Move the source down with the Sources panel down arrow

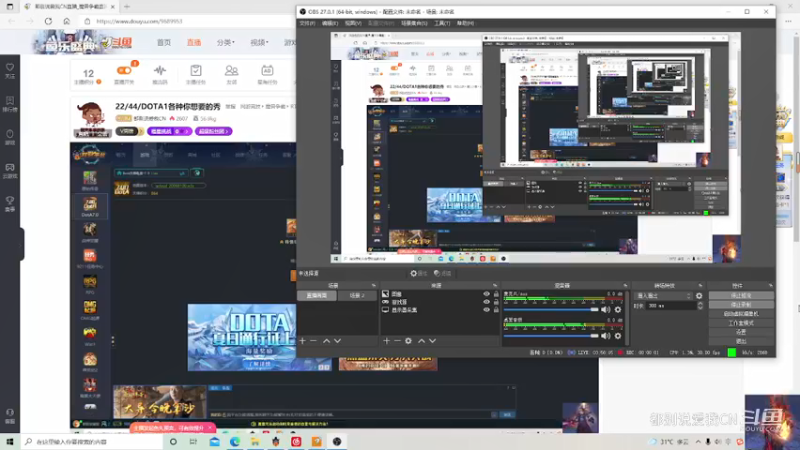[x=432, y=341]
